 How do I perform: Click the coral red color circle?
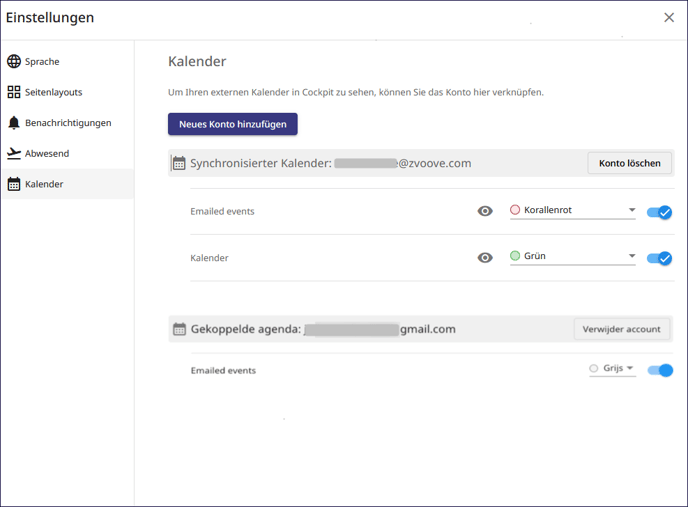coord(515,210)
